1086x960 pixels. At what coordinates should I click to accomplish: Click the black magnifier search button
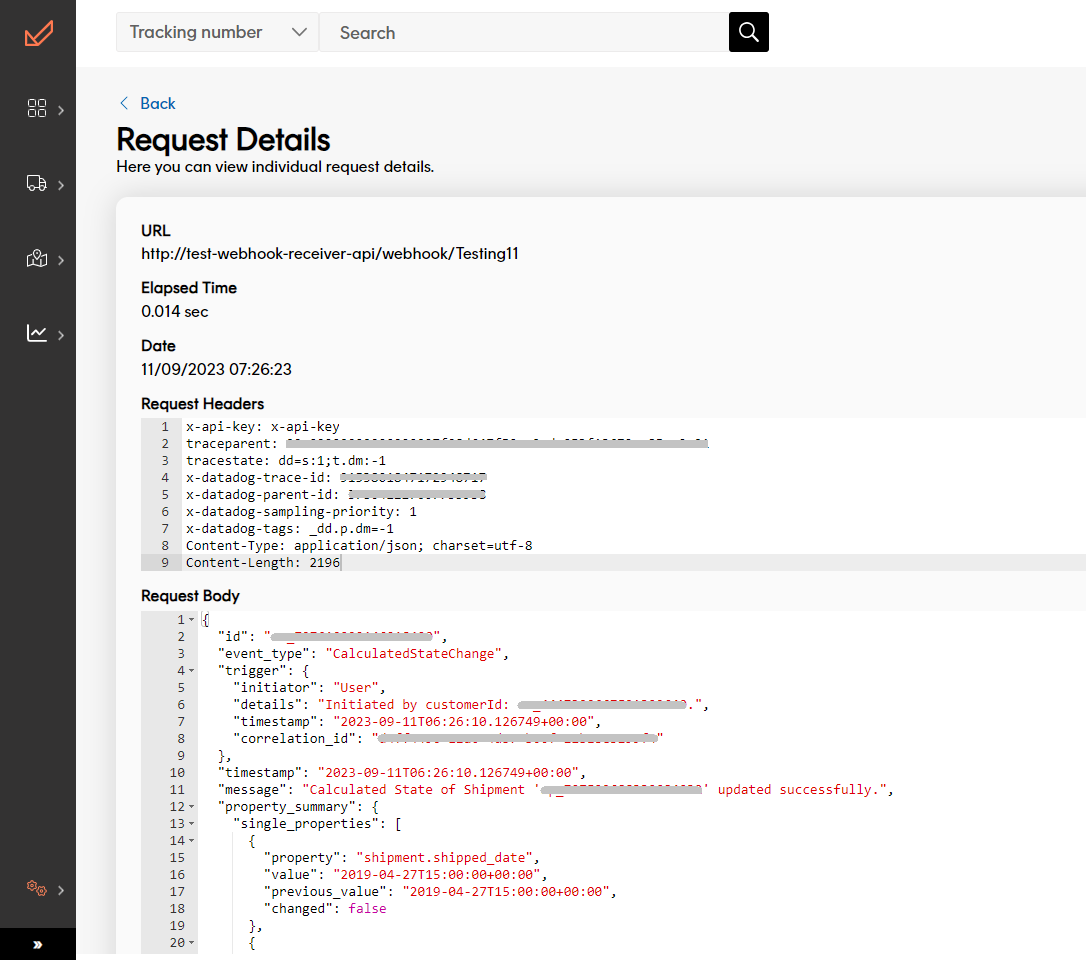point(749,32)
